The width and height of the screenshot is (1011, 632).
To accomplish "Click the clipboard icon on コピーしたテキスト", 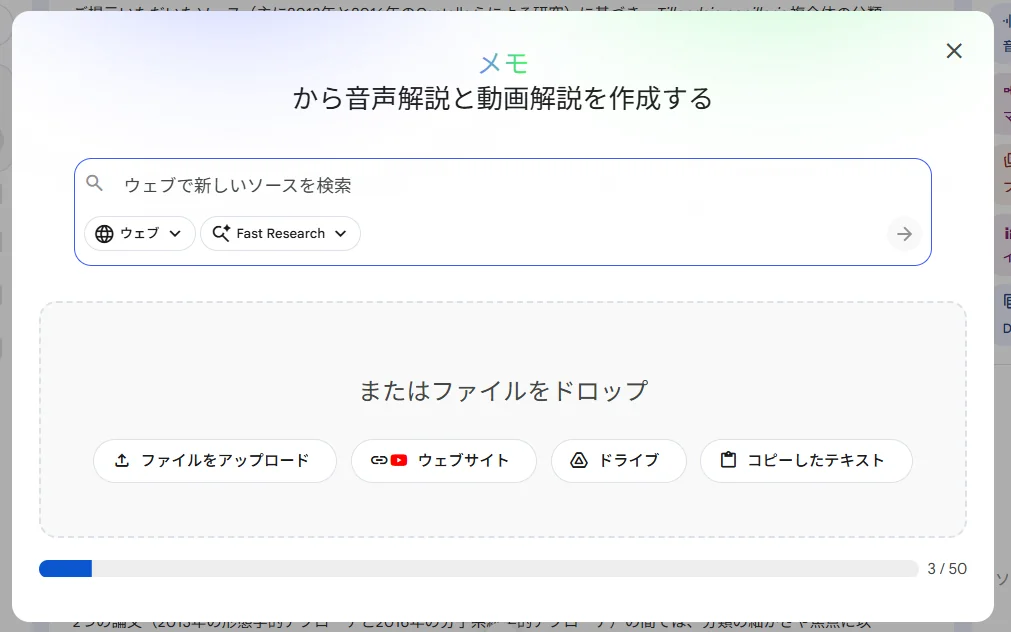I will click(729, 460).
